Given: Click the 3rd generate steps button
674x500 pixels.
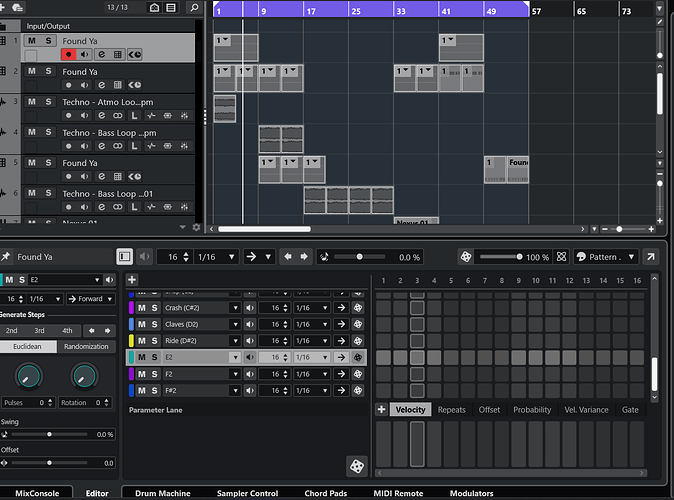Looking at the screenshot, I should tap(40, 331).
